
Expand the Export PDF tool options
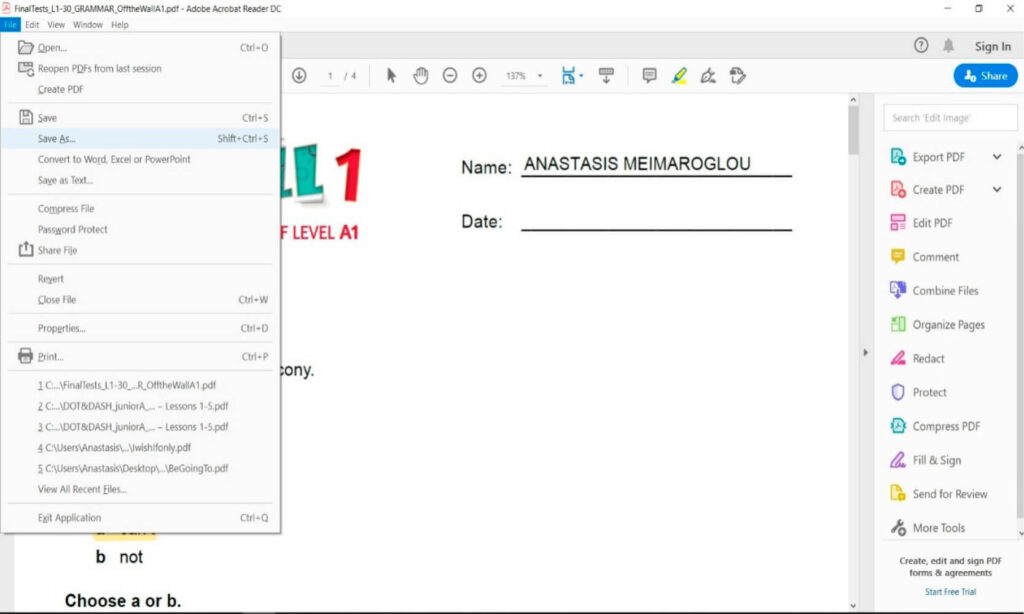[x=997, y=157]
